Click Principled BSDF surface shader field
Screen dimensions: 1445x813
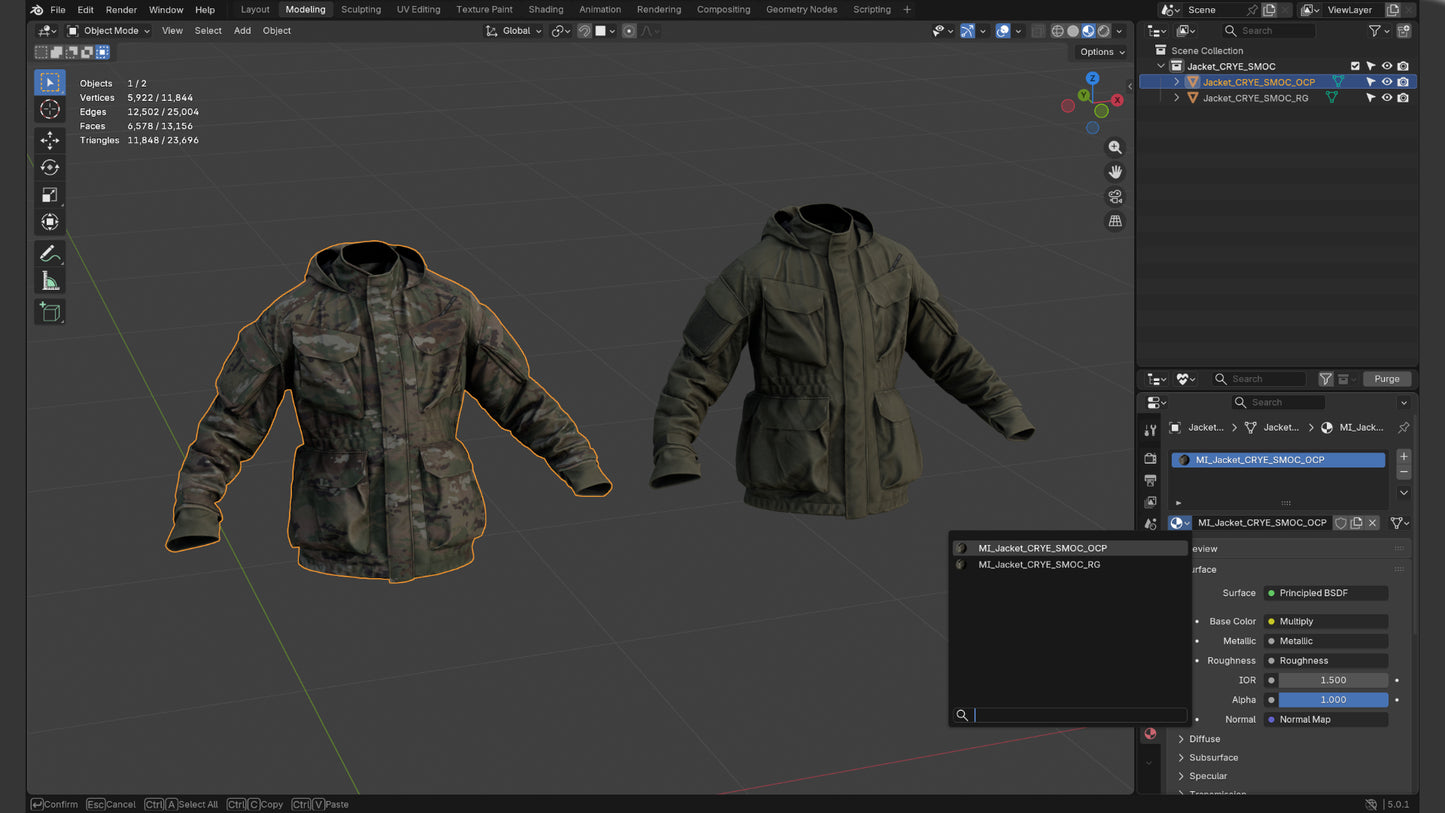(x=1326, y=593)
